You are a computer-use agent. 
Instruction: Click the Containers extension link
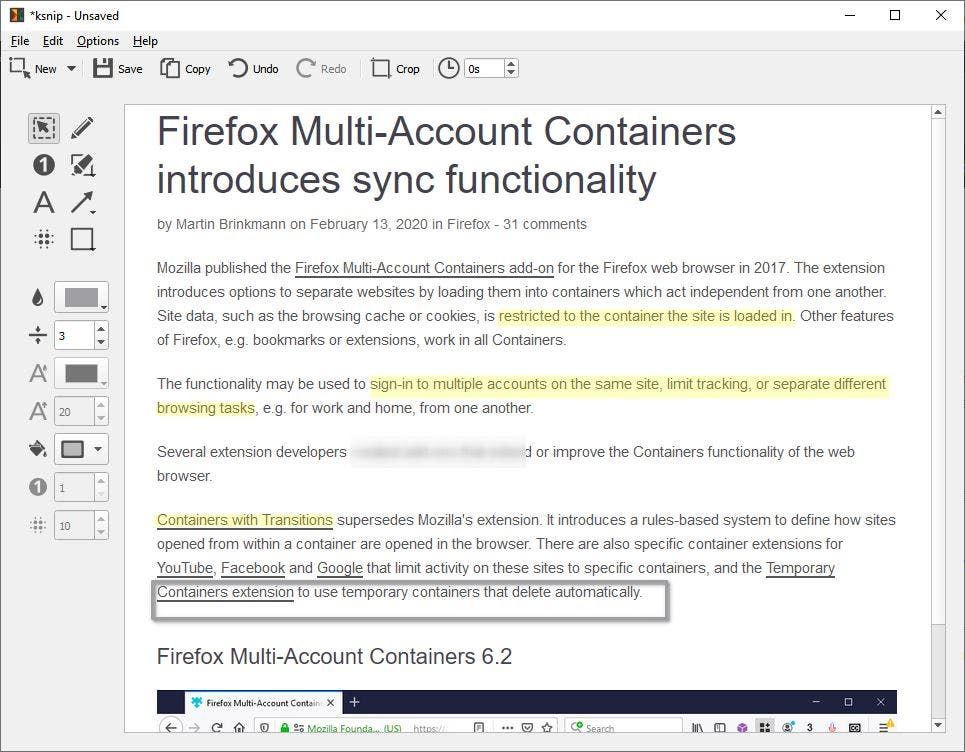[x=225, y=592]
